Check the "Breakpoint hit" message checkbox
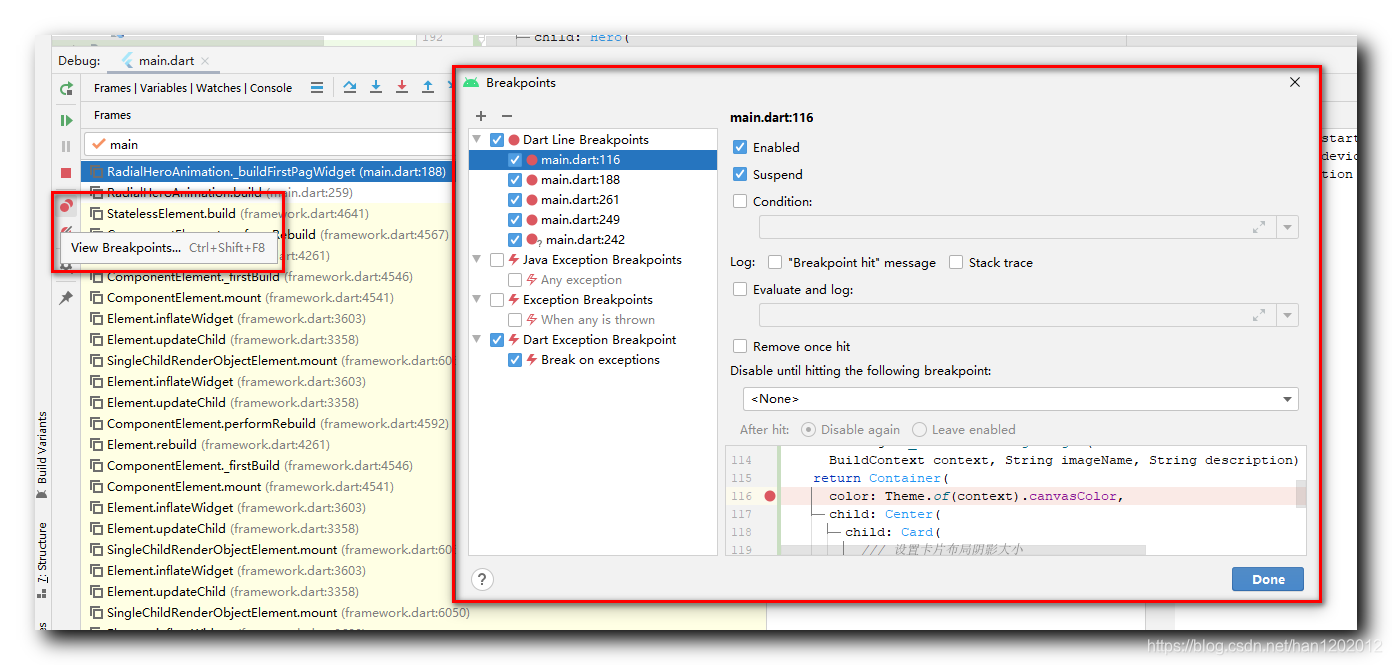This screenshot has width=1392, height=665. click(x=775, y=262)
